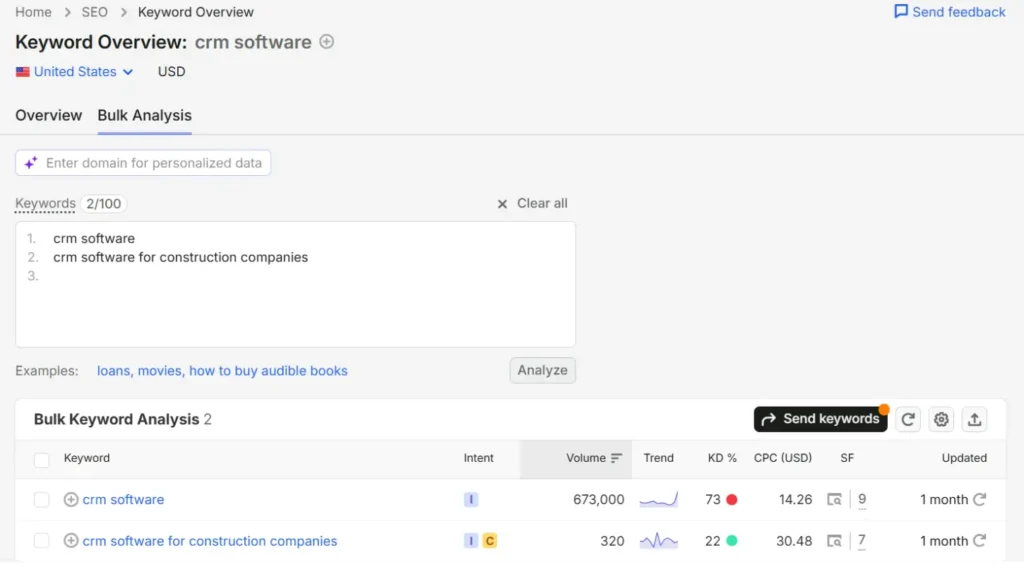Image resolution: width=1024 pixels, height=572 pixels.
Task: Click CPC value 14.26
Action: tap(795, 500)
